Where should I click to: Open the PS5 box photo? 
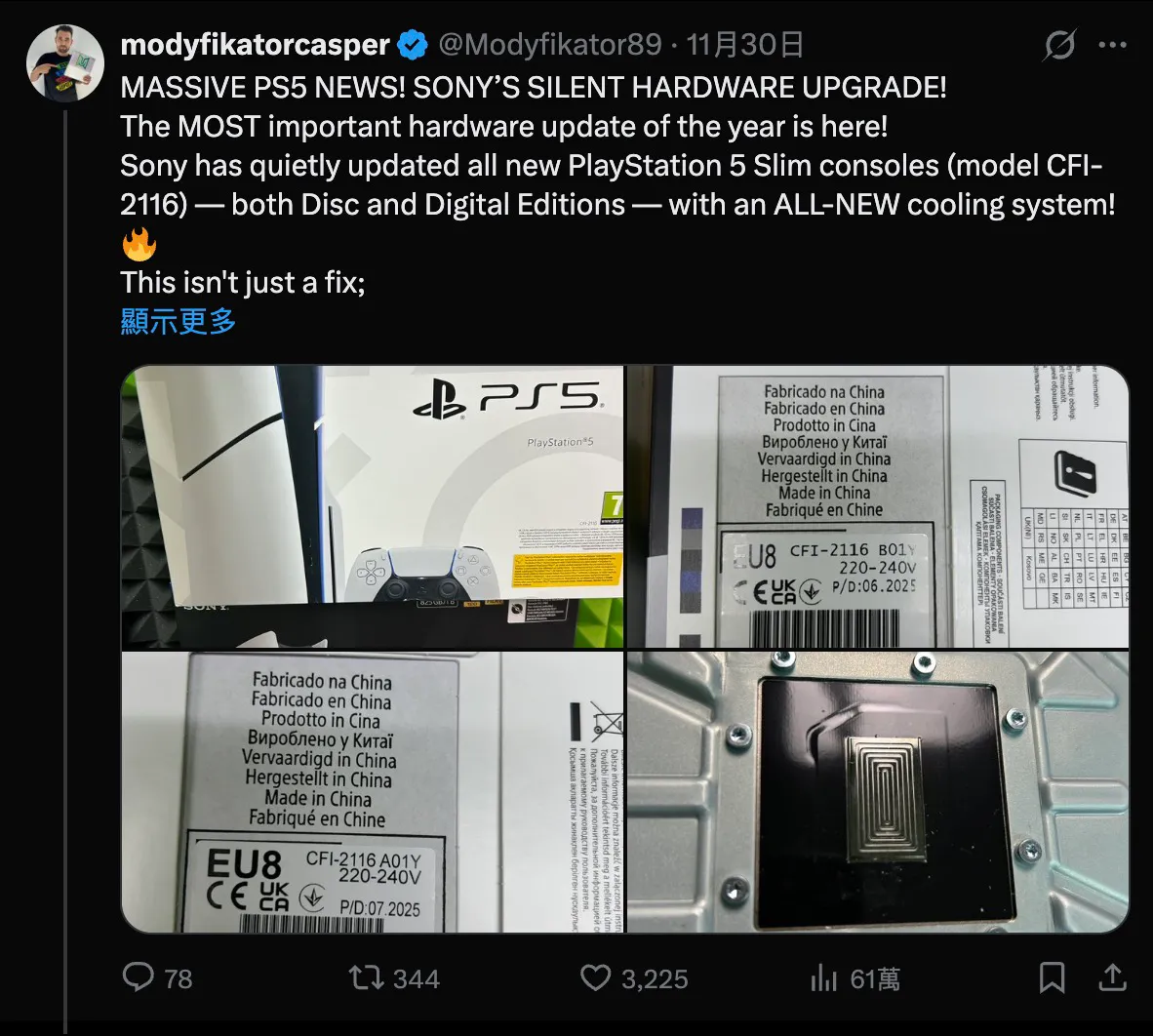point(372,506)
